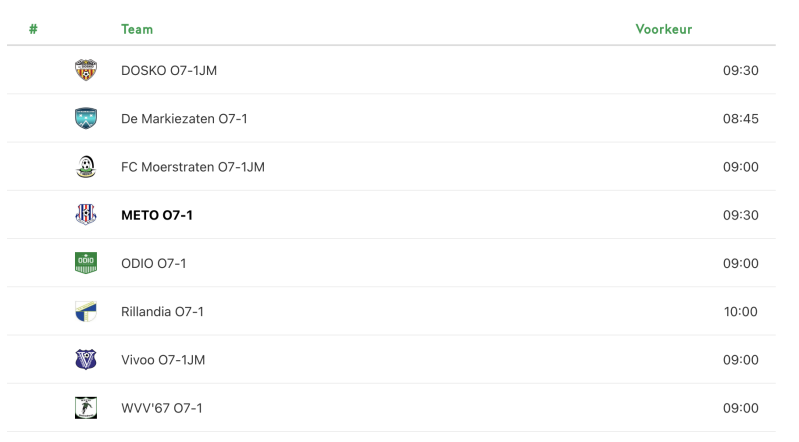Click the DOSKO club crest icon
Image resolution: width=799 pixels, height=442 pixels.
pos(86,70)
